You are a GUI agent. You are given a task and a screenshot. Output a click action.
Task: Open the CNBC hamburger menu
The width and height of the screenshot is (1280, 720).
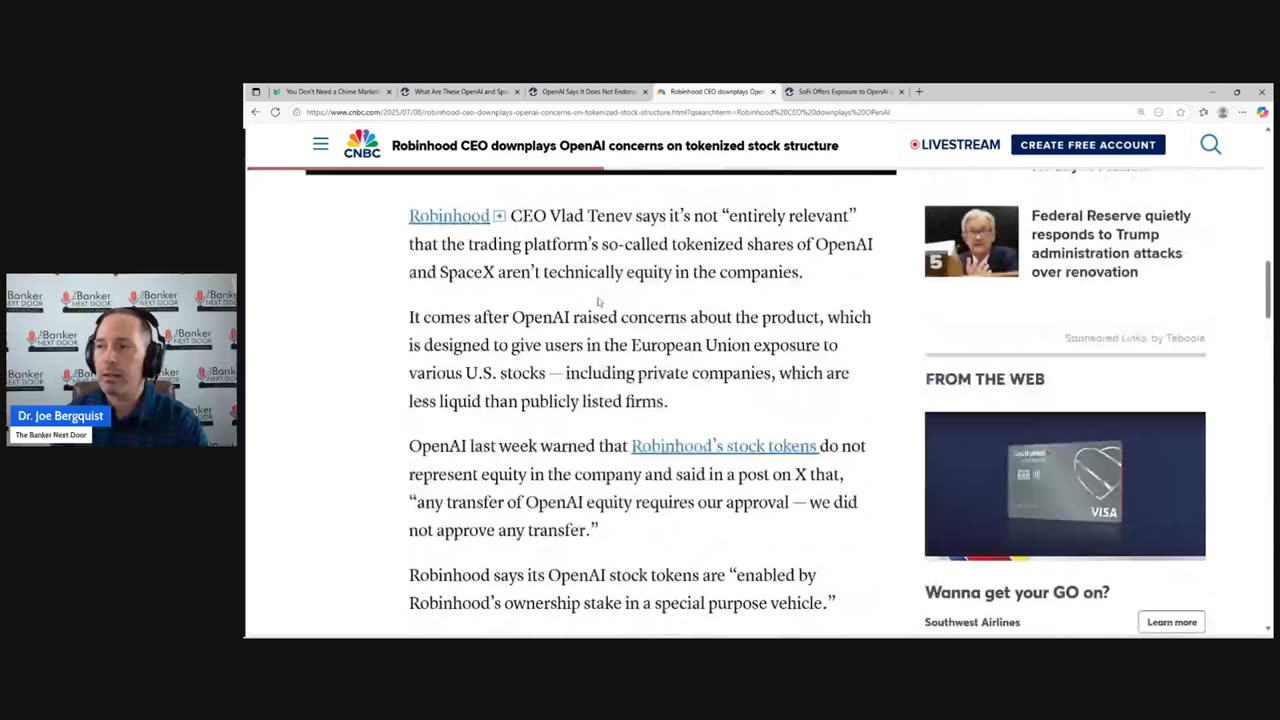(320, 144)
